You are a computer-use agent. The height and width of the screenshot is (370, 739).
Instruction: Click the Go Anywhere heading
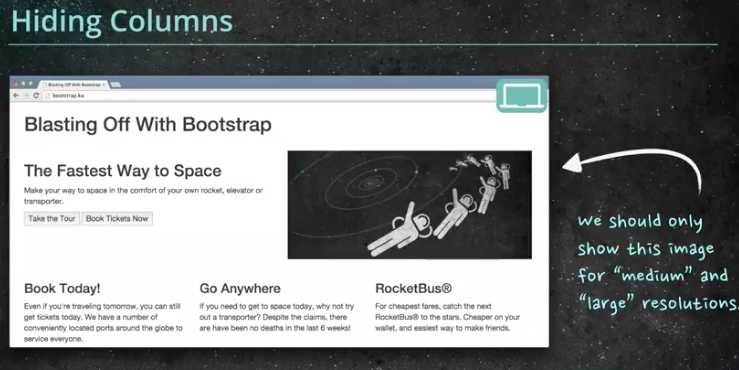240,288
